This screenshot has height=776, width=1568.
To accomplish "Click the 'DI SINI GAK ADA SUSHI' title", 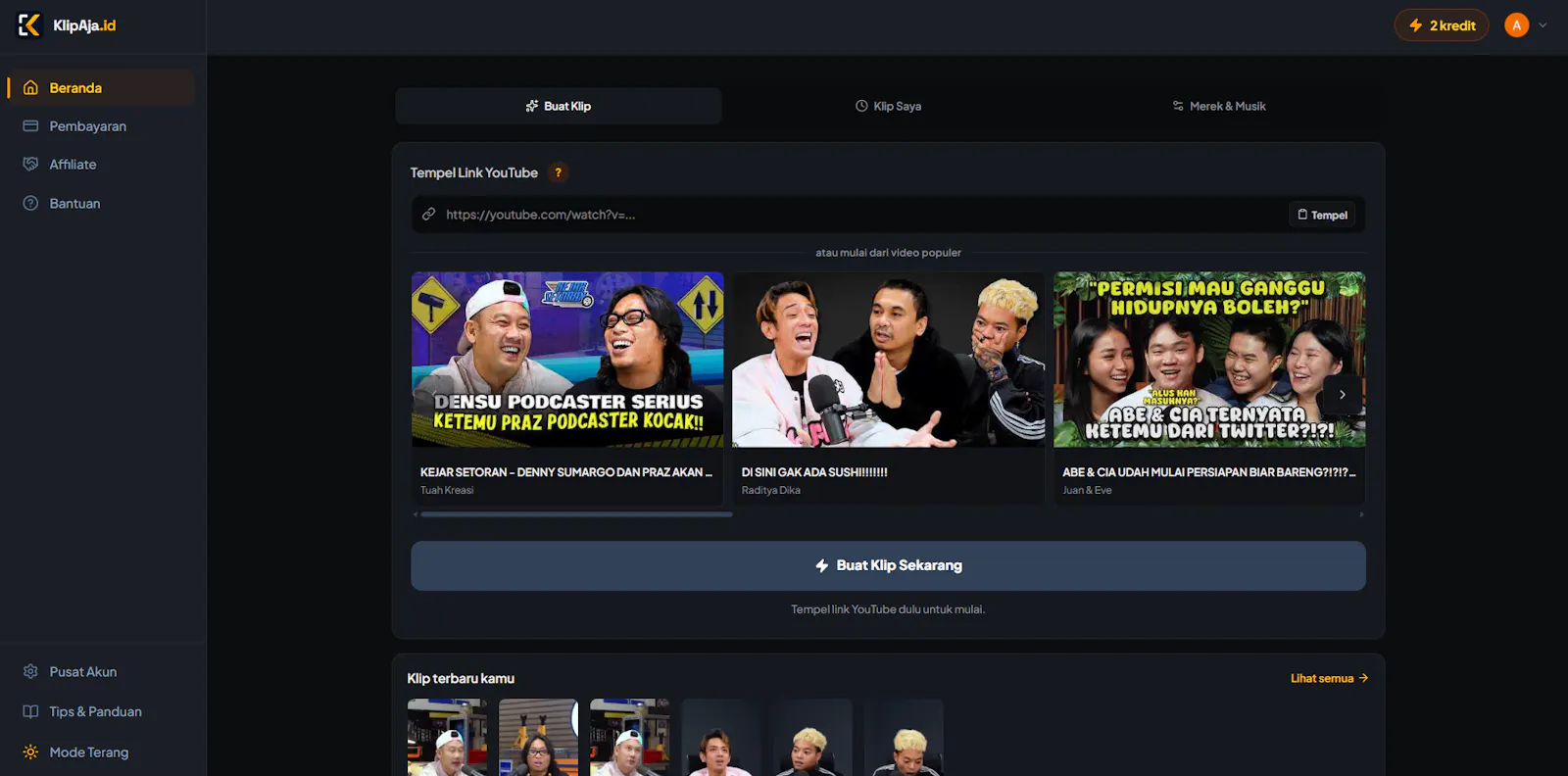I will (x=814, y=472).
